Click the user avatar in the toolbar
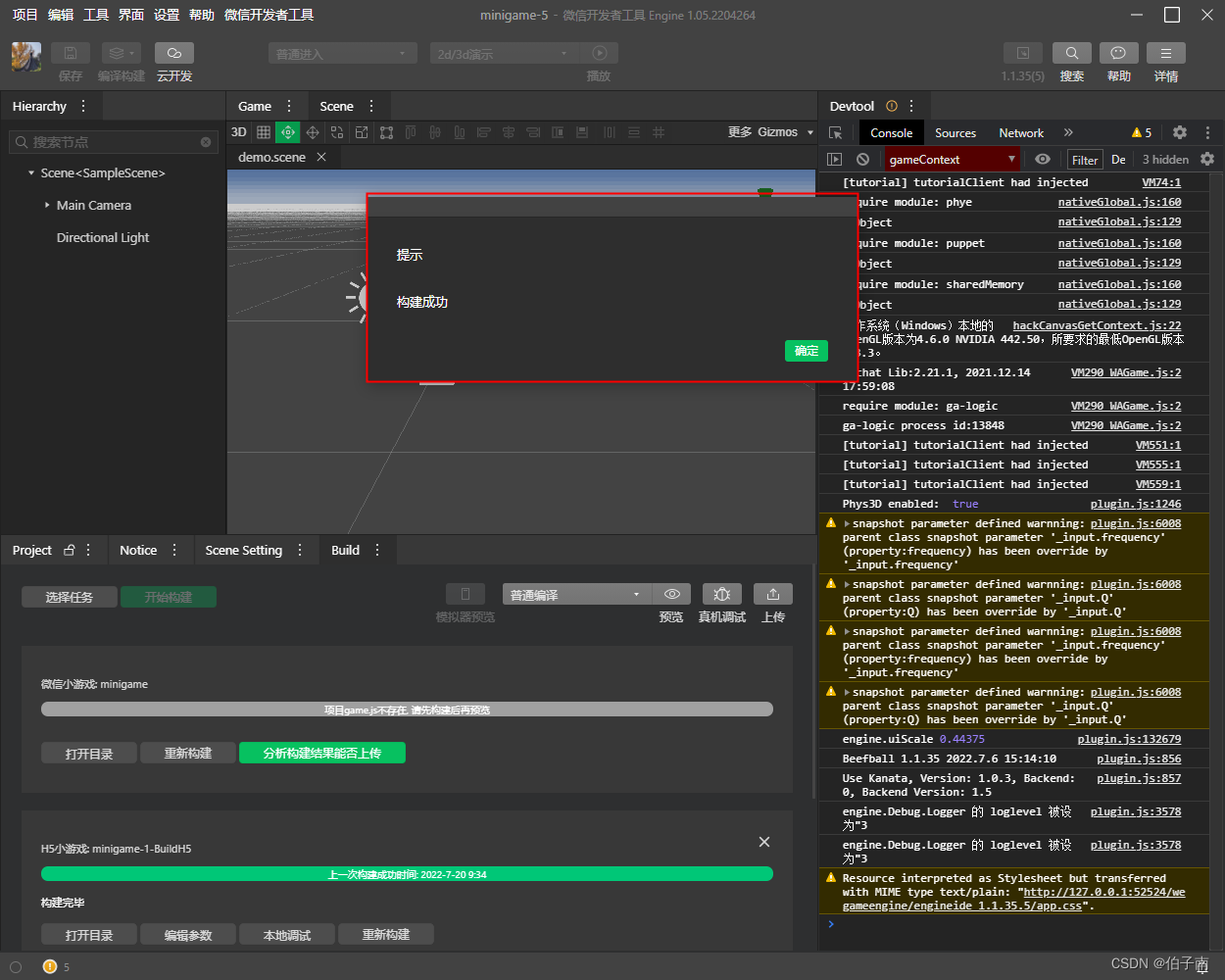The height and width of the screenshot is (980, 1225). coord(26,57)
